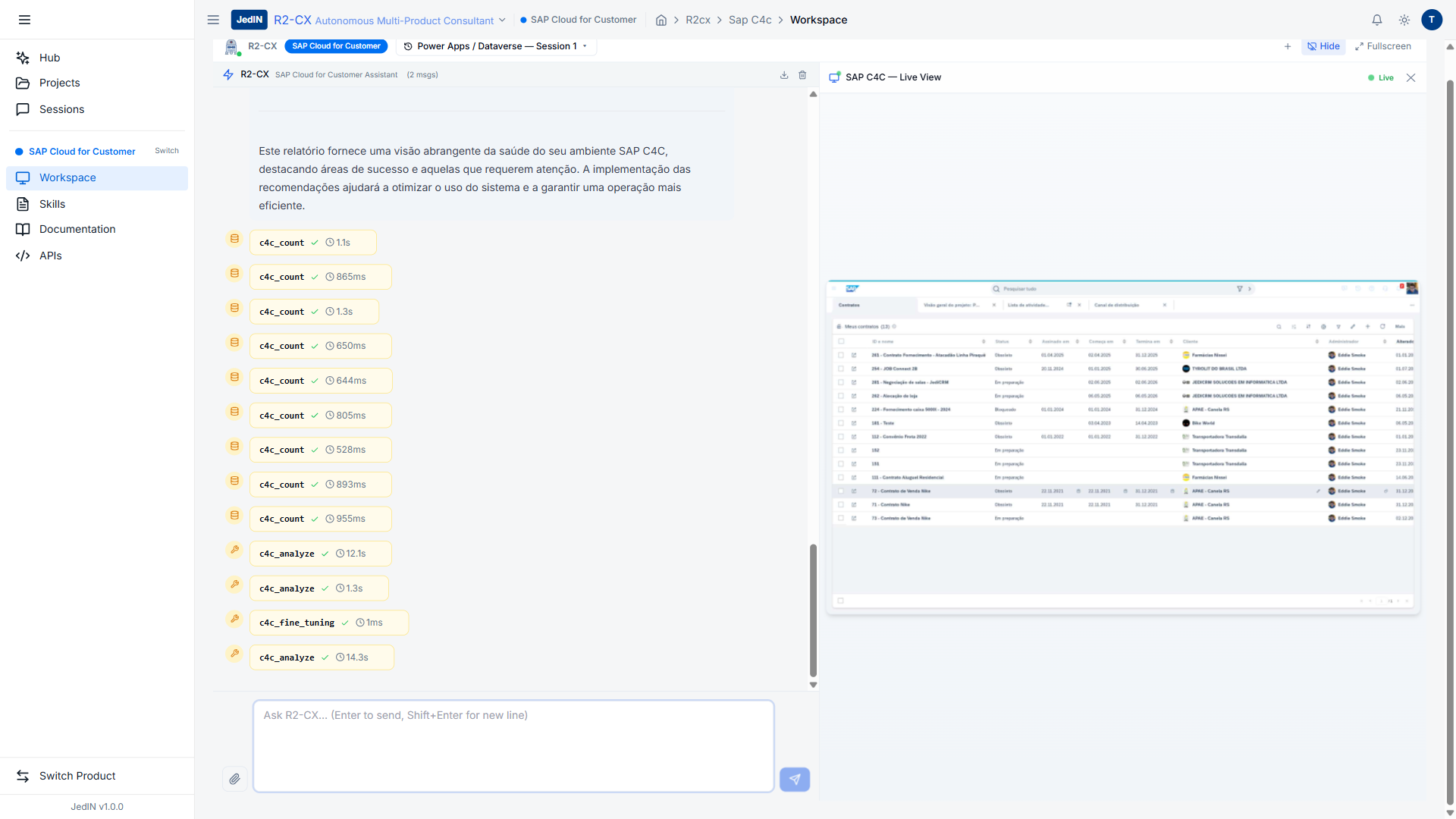Viewport: 1456px width, 819px height.
Task: Toggle the light/dark theme sun icon
Action: click(1404, 20)
